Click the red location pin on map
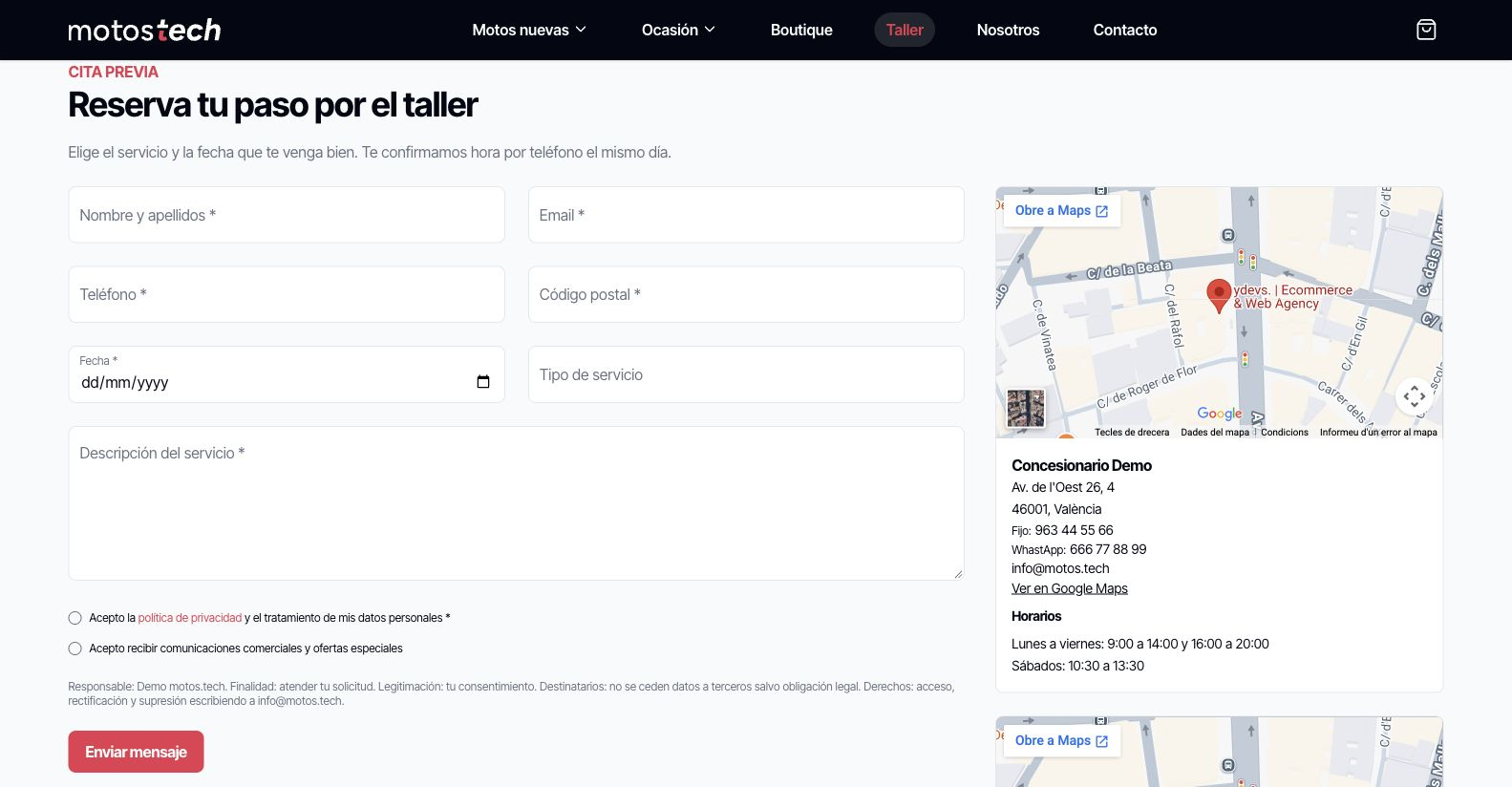The image size is (1512, 787). pos(1219,295)
